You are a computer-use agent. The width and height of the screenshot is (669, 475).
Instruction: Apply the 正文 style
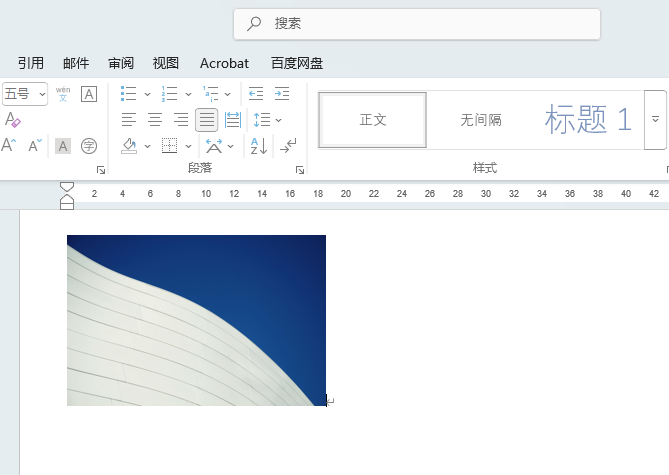(x=372, y=120)
